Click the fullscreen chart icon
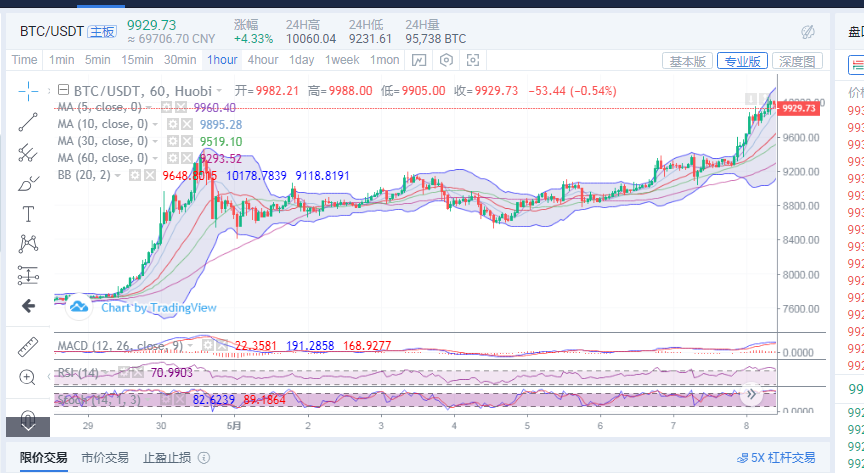Viewport: 864px width, 473px height. (x=473, y=61)
